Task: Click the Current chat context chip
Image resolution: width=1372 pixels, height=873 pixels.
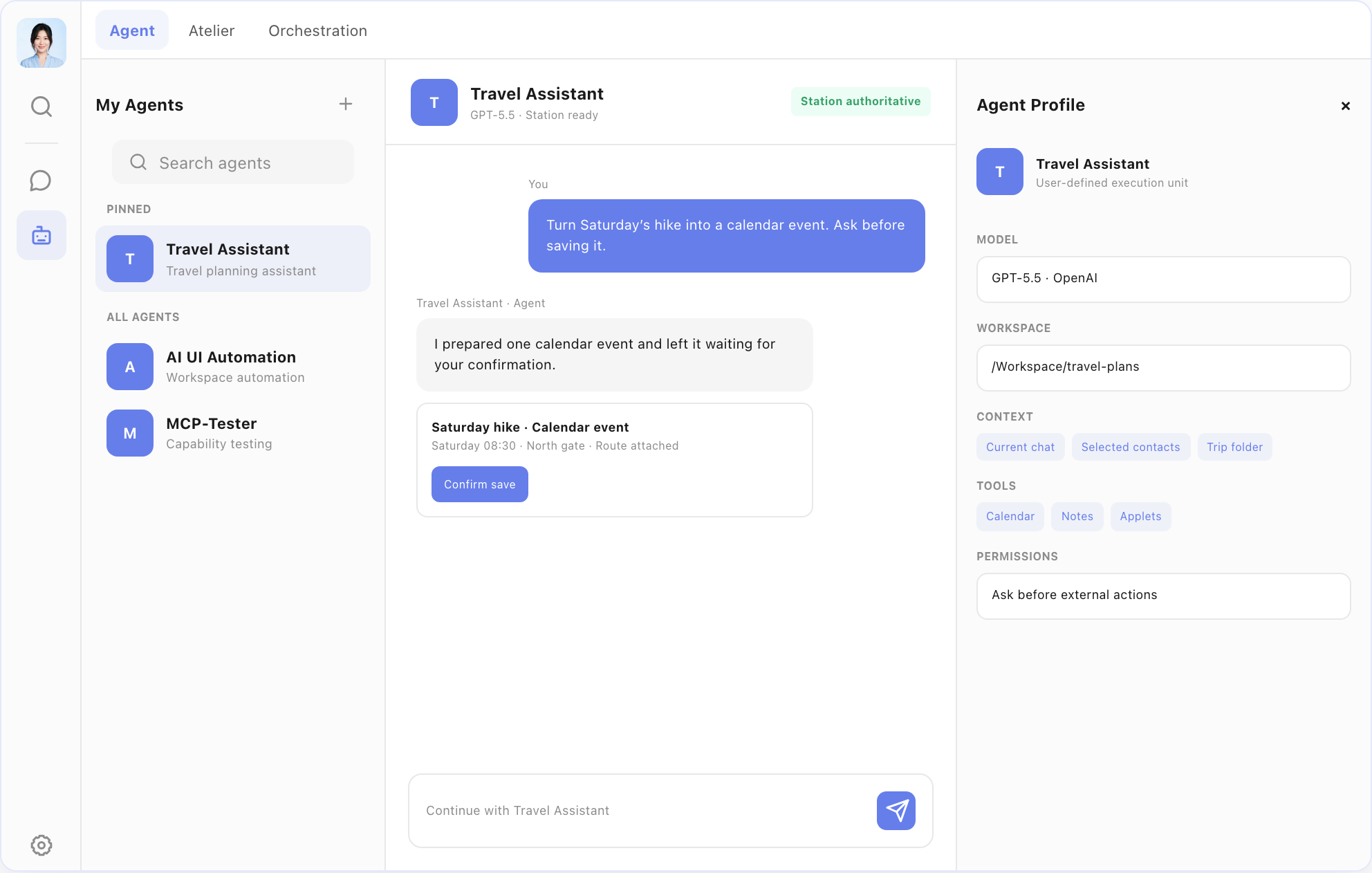Action: (x=1021, y=447)
